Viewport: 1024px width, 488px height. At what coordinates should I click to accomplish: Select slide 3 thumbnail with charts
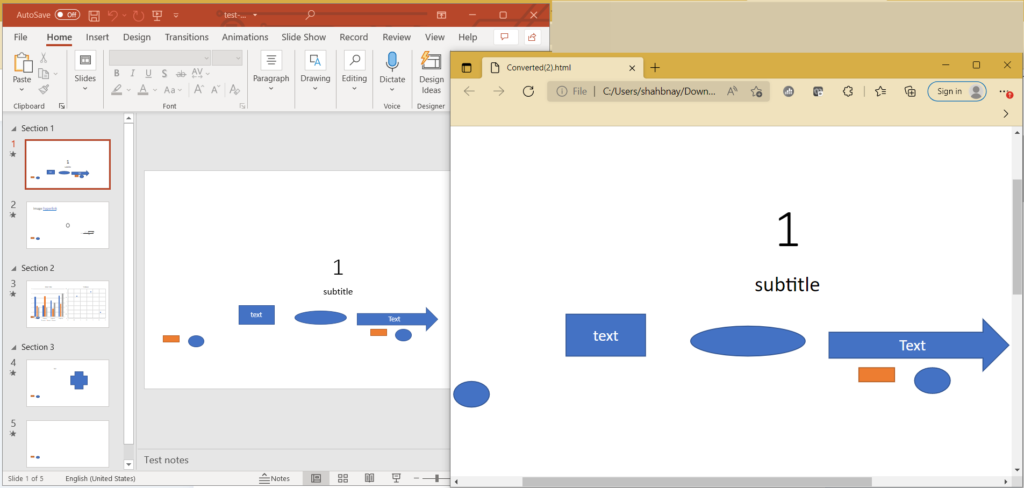(67, 304)
